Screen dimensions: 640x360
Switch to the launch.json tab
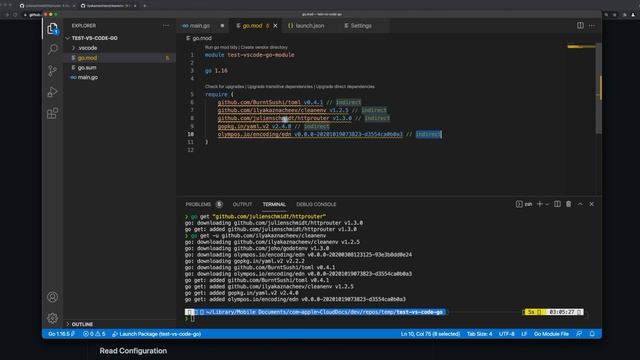306,26
